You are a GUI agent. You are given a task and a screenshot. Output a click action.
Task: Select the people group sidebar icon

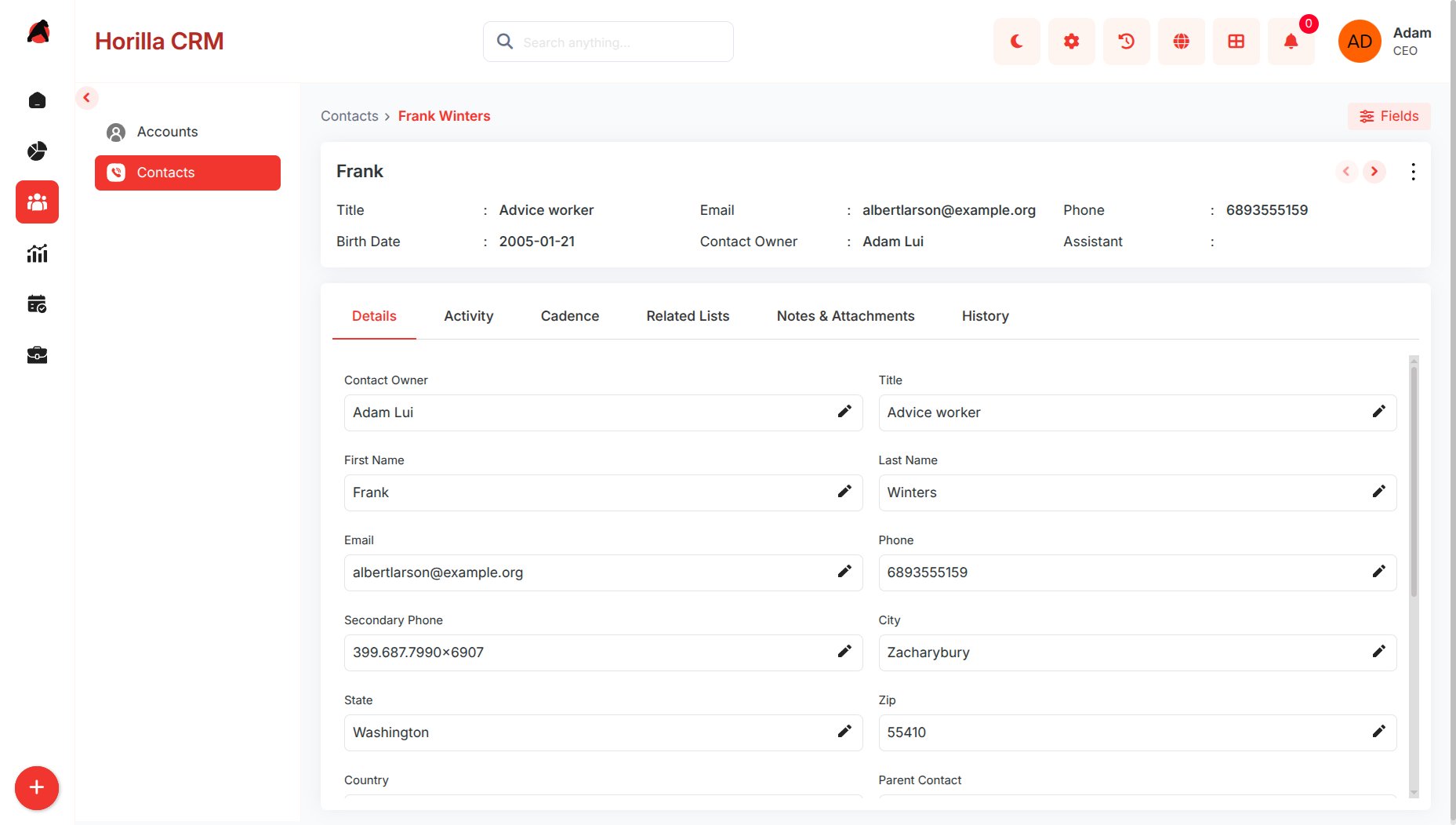[x=37, y=202]
